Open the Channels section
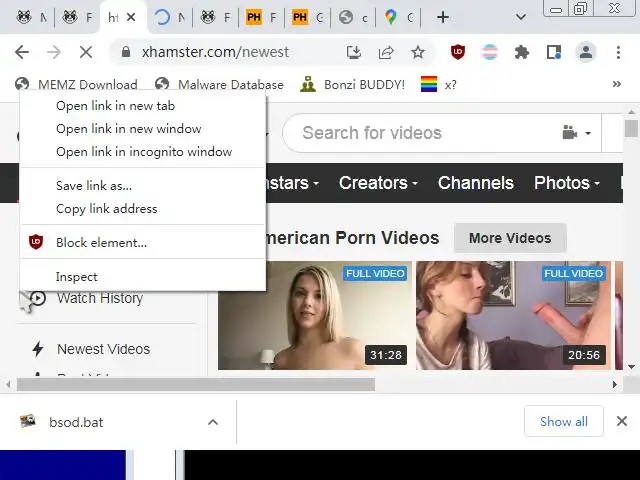Image resolution: width=640 pixels, height=480 pixels. 476,183
